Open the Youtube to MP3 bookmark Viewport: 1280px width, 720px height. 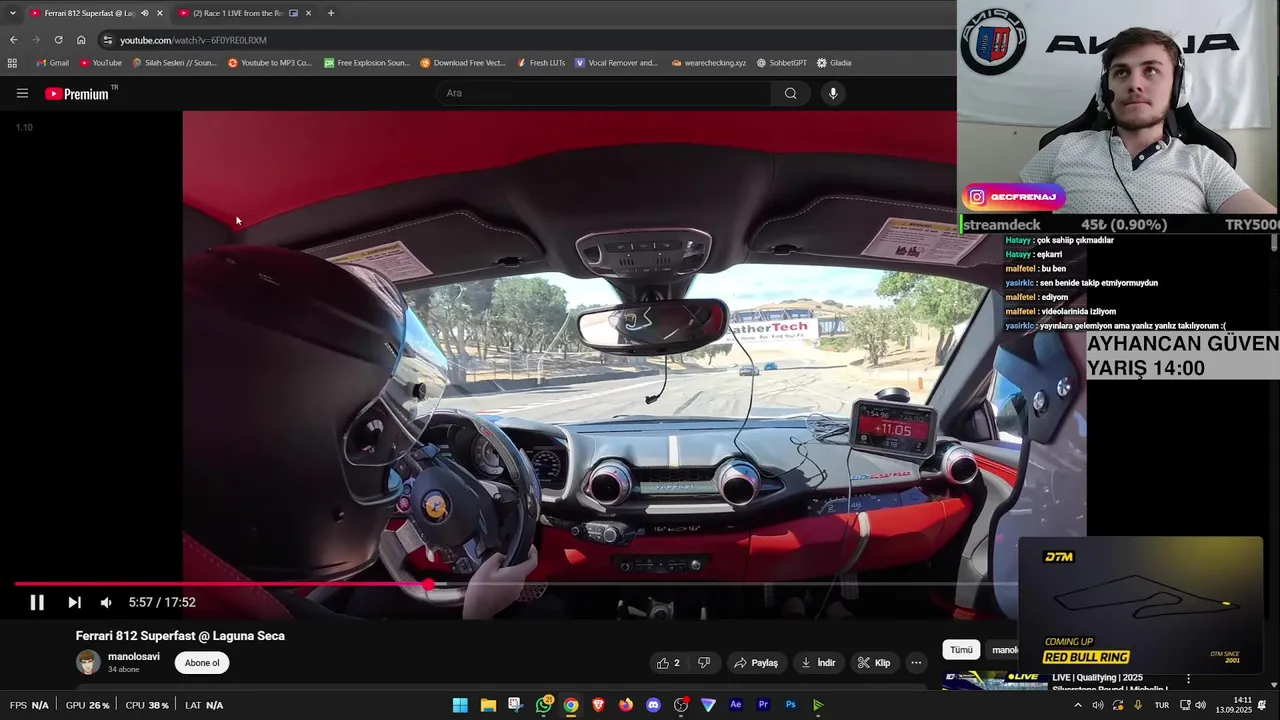click(270, 62)
